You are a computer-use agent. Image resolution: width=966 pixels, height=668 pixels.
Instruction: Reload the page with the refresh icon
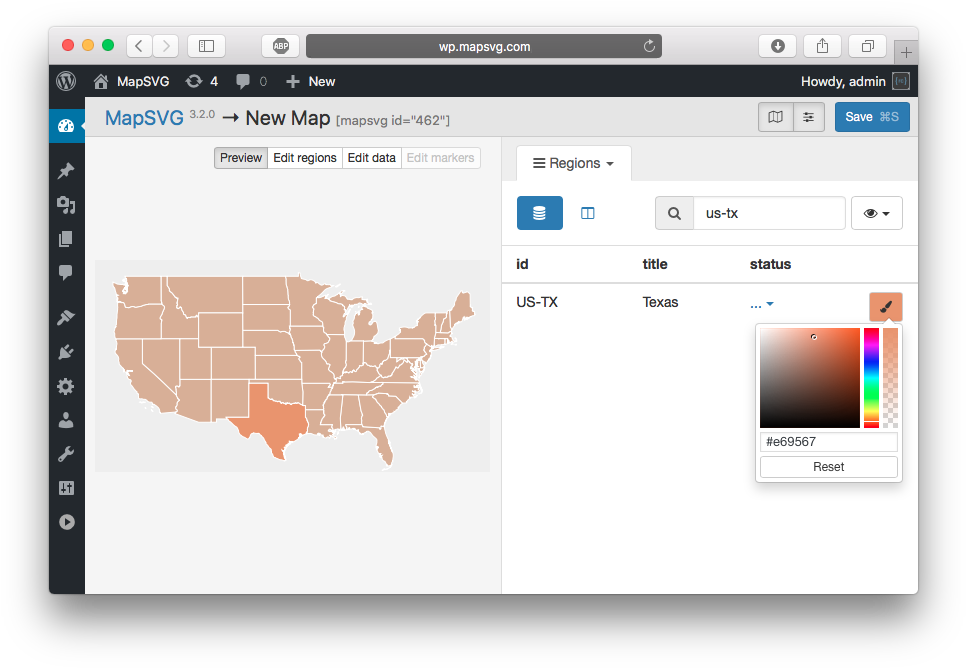(x=649, y=46)
